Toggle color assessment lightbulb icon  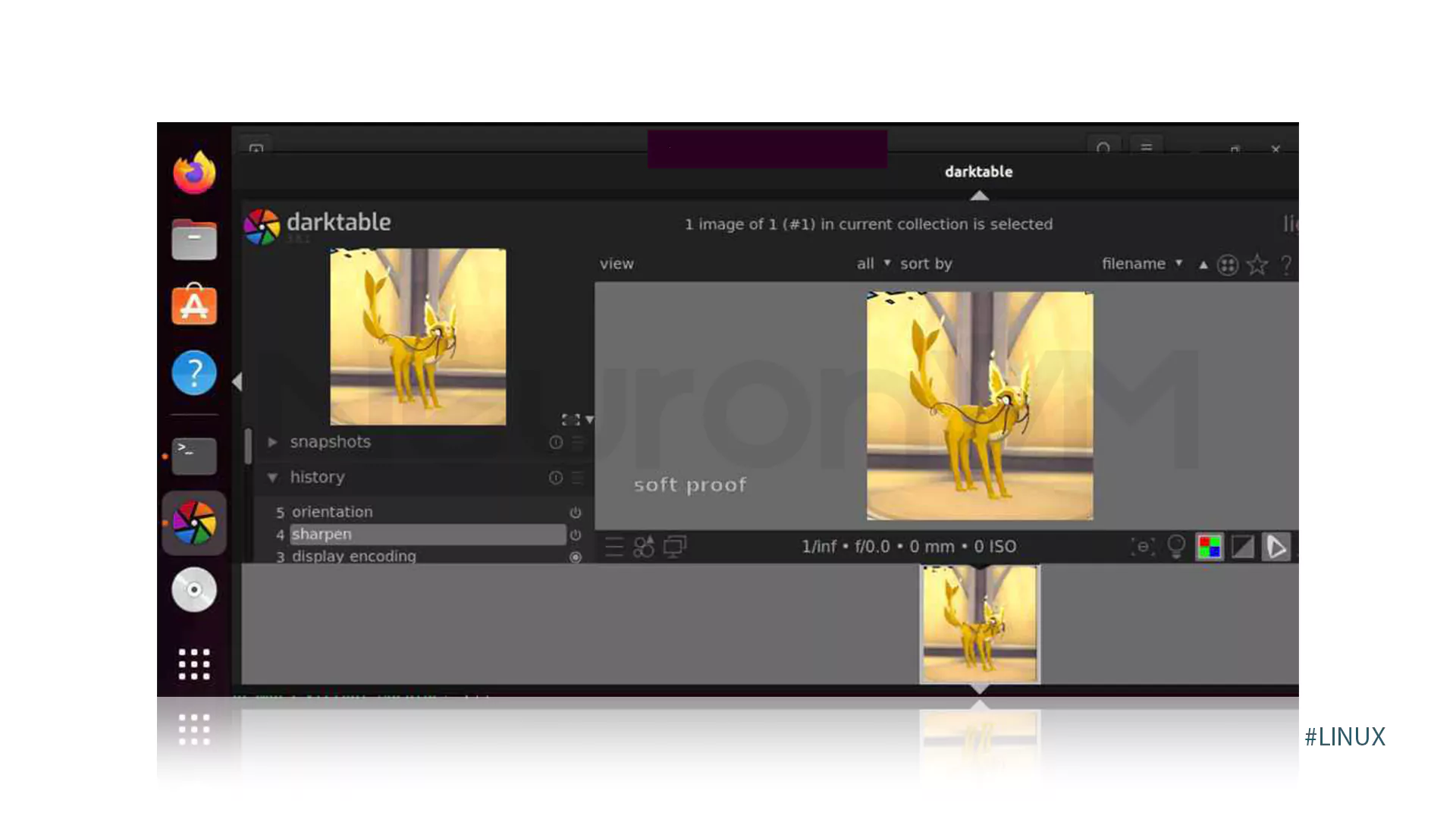click(1176, 547)
